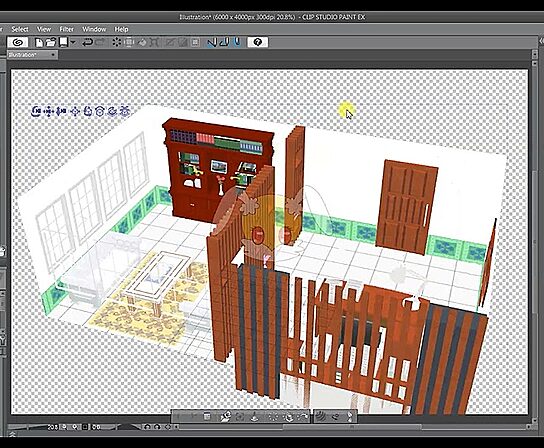The height and width of the screenshot is (448, 544).
Task: Create a new document with New icon
Action: [40, 42]
